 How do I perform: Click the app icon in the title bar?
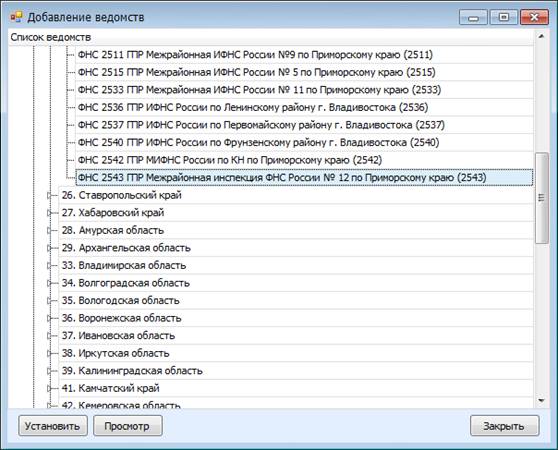(x=16, y=17)
